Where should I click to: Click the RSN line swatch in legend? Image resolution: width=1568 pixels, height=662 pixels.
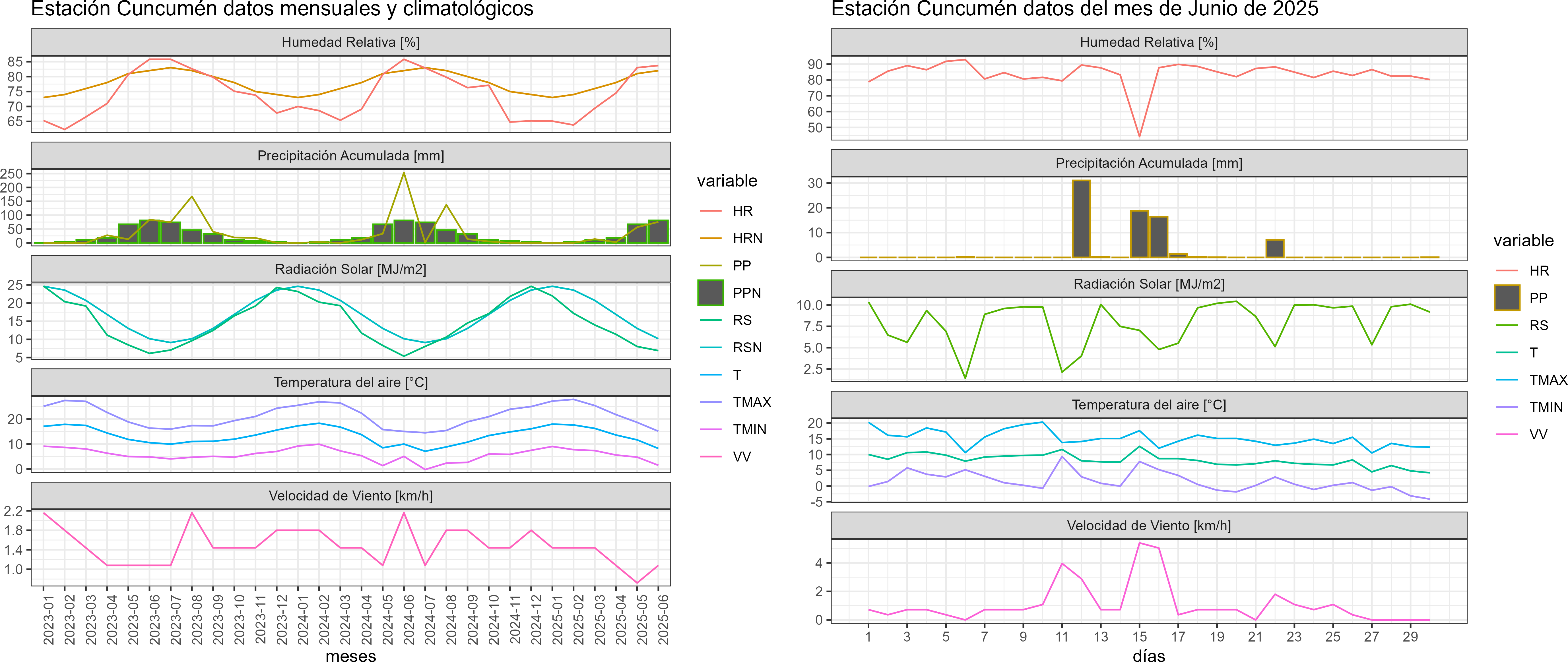point(710,347)
